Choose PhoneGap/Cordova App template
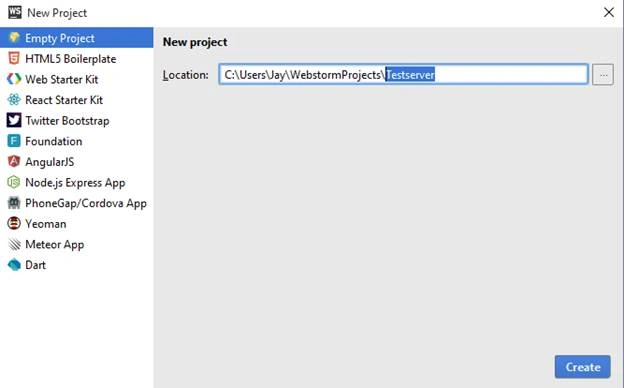Image resolution: width=624 pixels, height=388 pixels. point(76,203)
